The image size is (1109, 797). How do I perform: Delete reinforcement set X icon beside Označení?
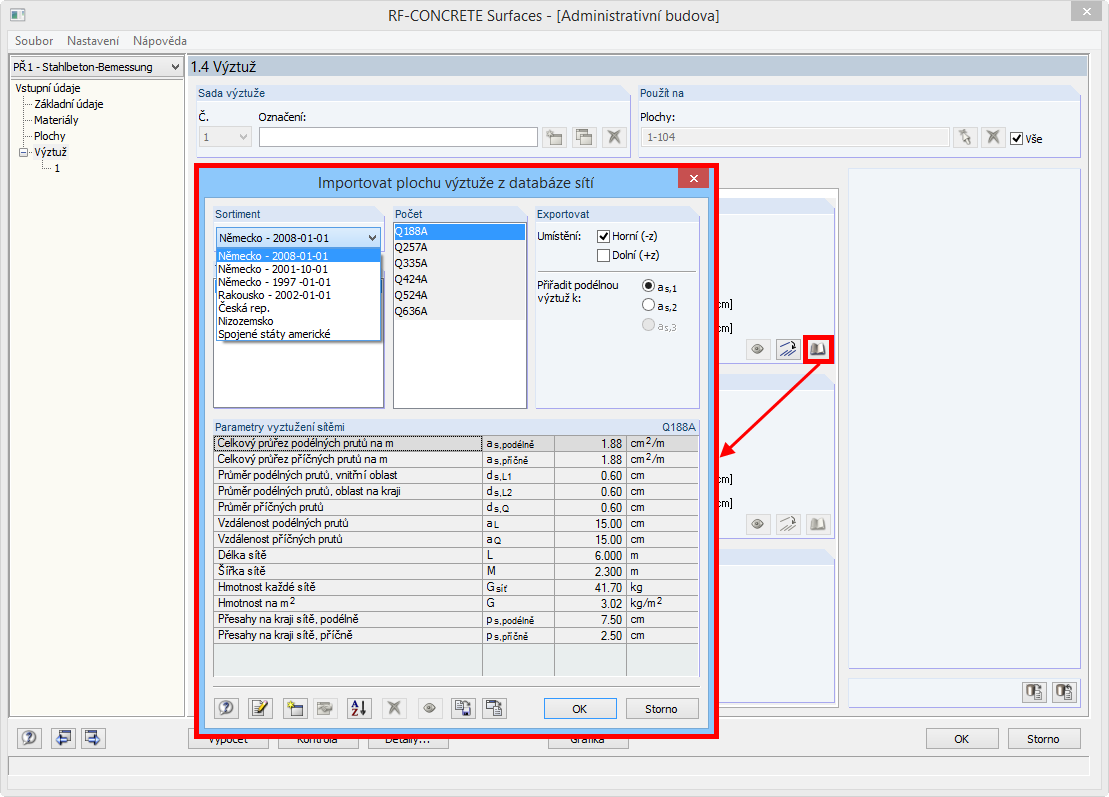(614, 137)
